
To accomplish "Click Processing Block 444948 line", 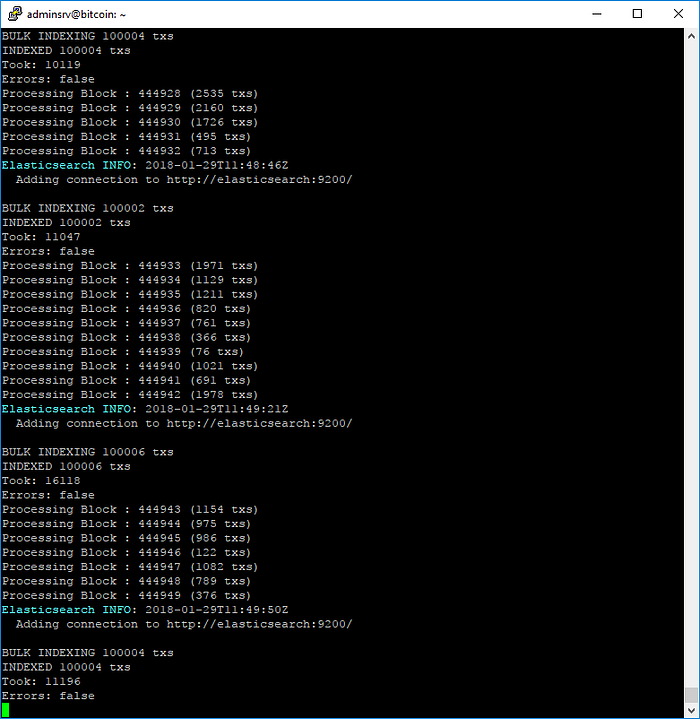I will tap(127, 581).
